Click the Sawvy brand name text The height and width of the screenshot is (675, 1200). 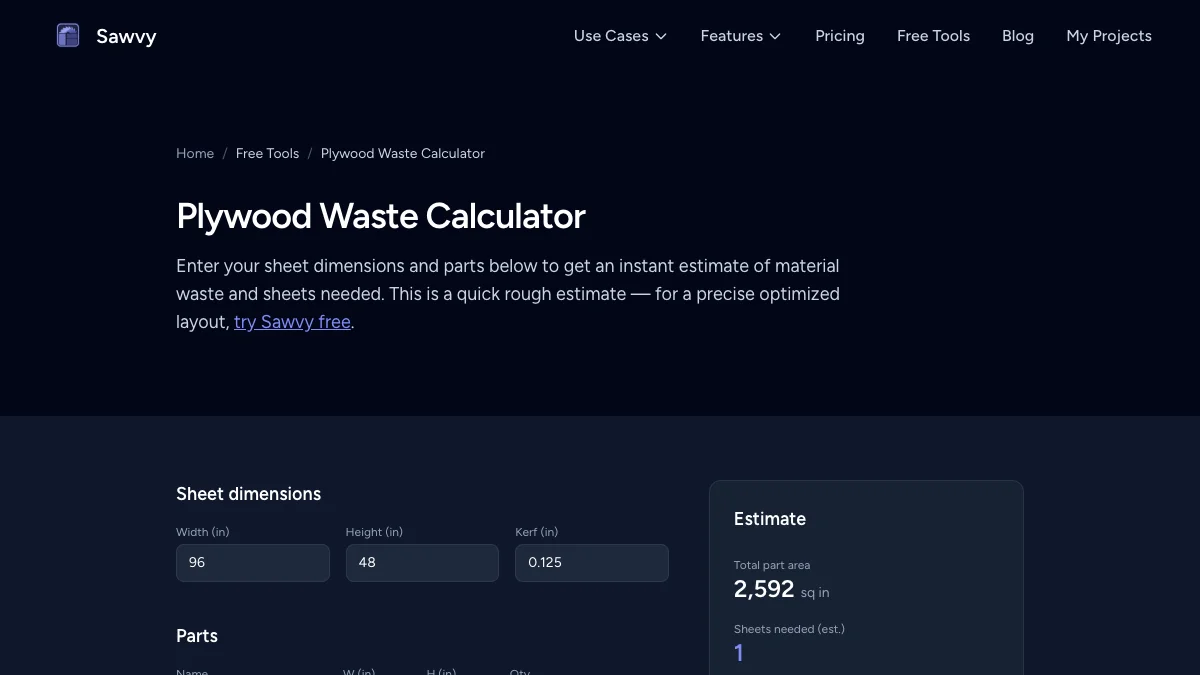[x=126, y=36]
